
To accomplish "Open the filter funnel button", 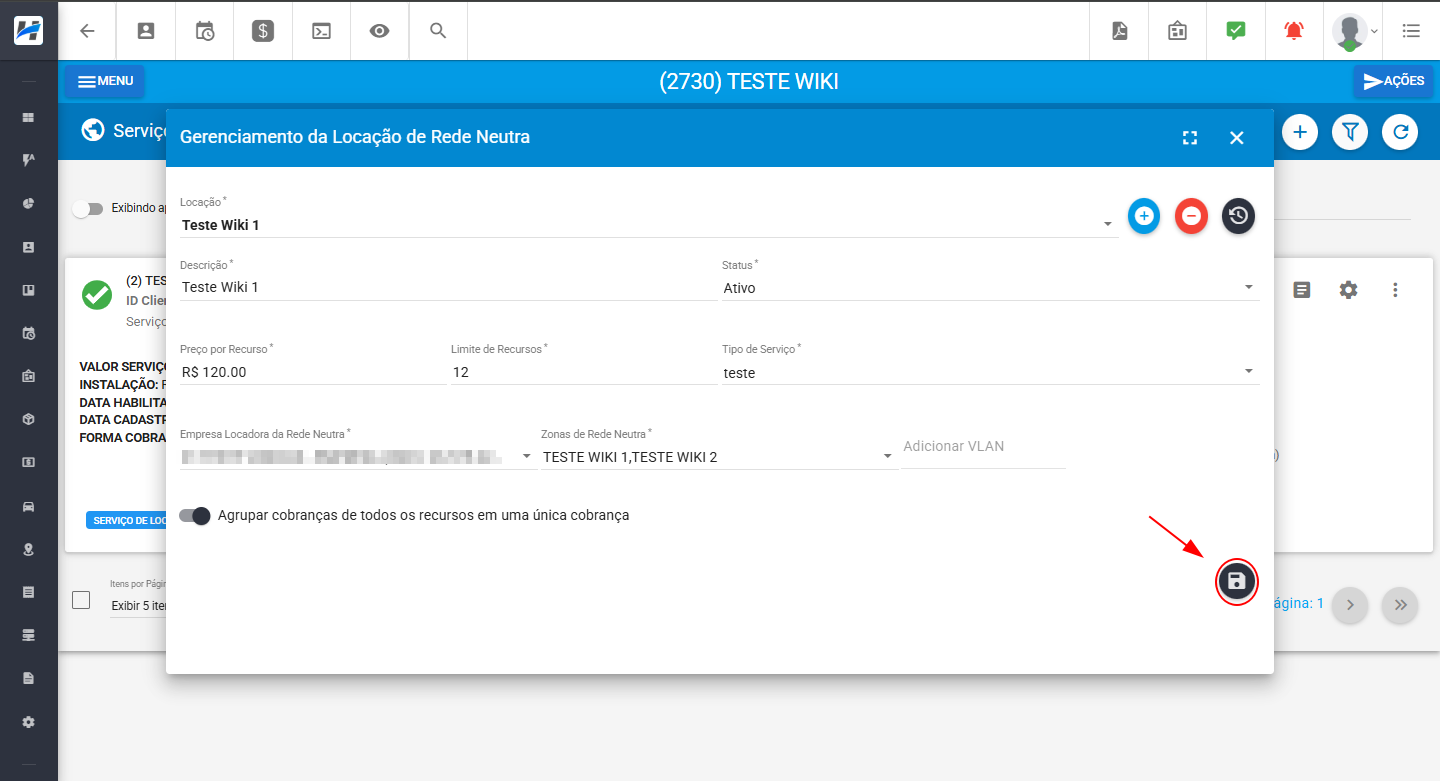I will tap(1350, 132).
